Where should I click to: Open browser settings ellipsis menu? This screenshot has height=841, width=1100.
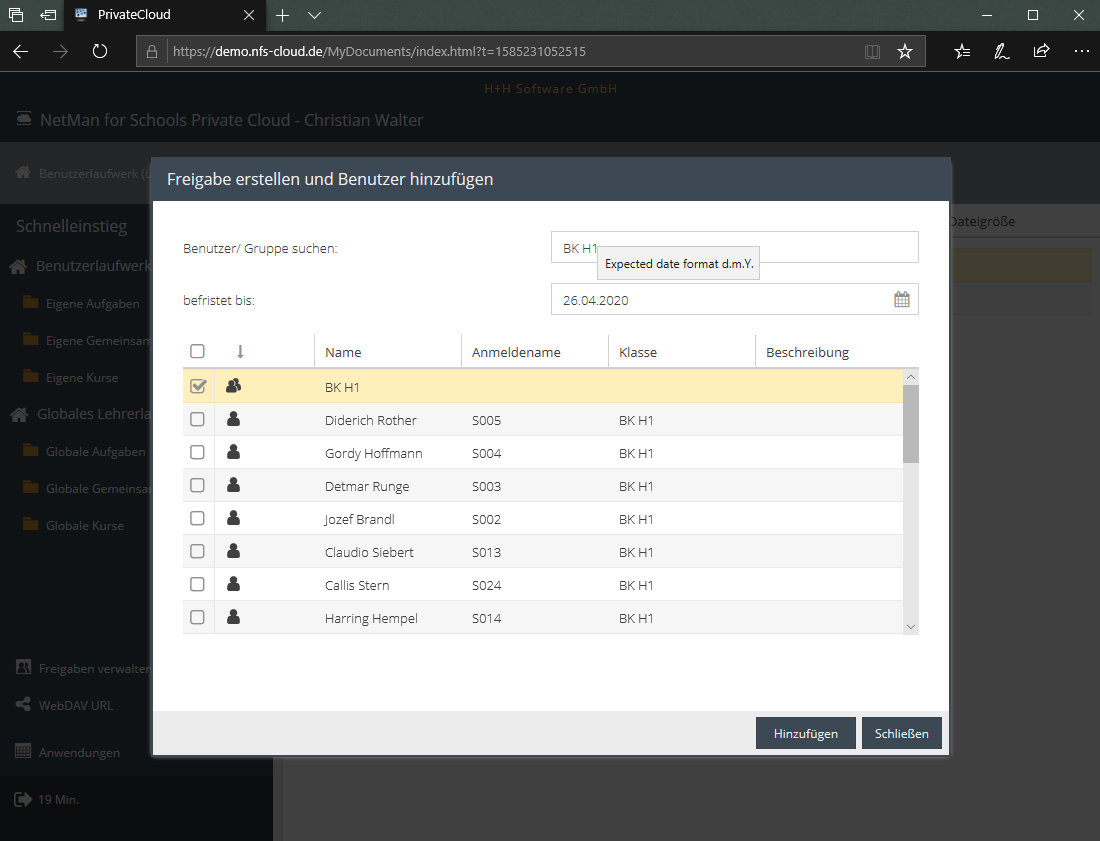click(x=1081, y=51)
